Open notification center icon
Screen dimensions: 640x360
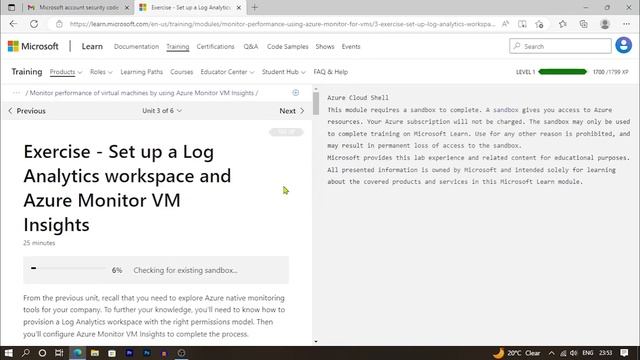[624, 353]
